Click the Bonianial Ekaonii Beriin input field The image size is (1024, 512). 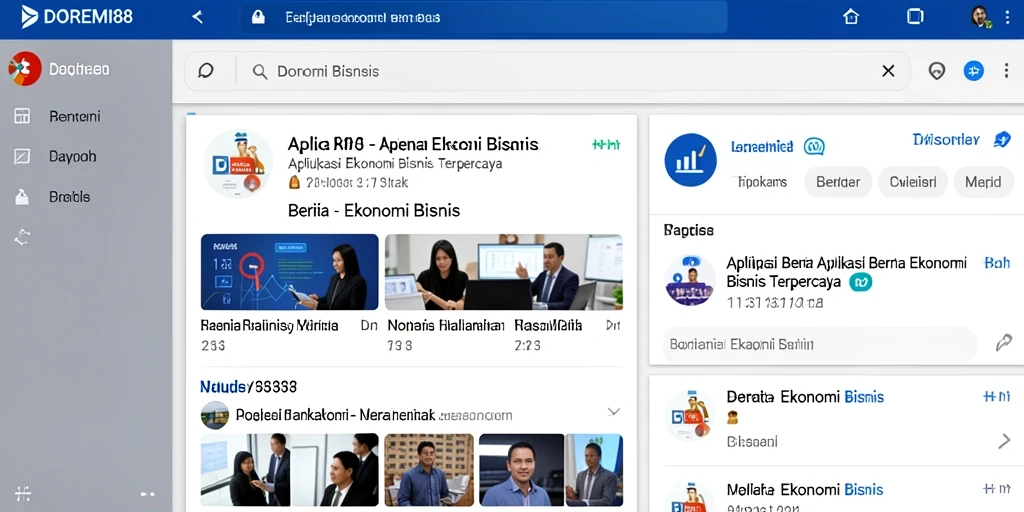point(820,344)
